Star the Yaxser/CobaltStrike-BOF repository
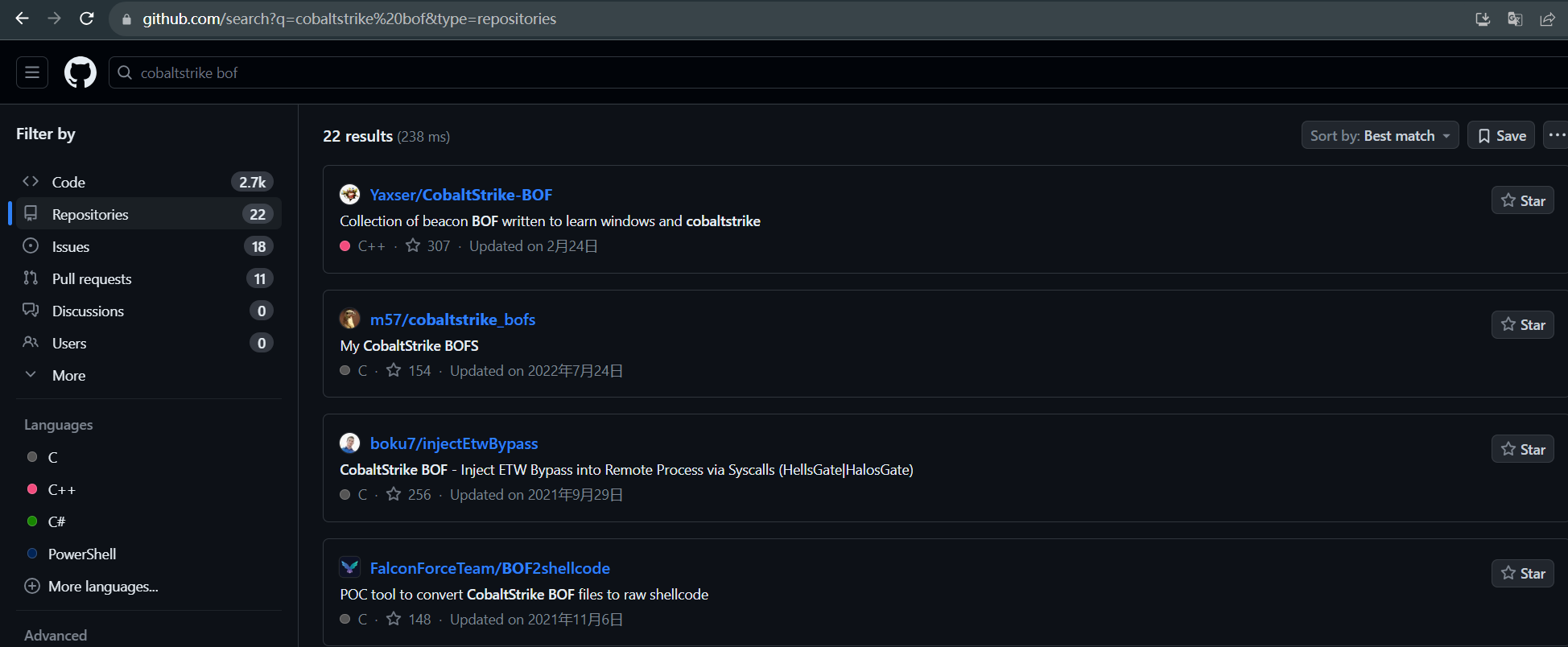This screenshot has height=647, width=1568. pyautogui.click(x=1522, y=200)
